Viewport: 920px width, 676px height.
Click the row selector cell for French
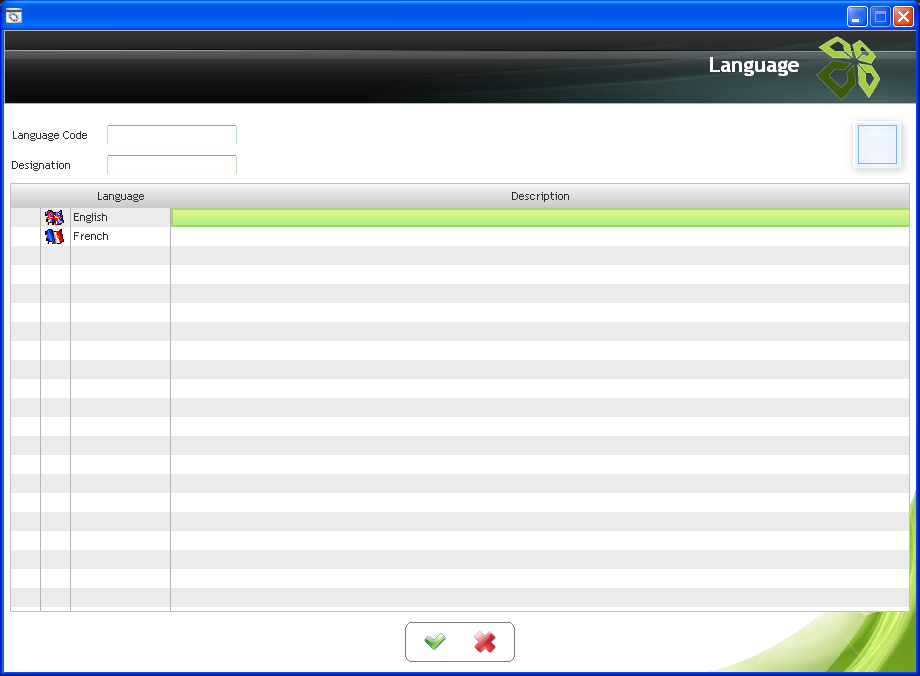click(x=25, y=236)
